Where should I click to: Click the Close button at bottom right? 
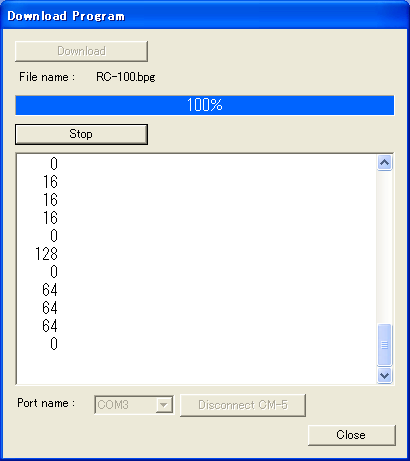click(352, 435)
